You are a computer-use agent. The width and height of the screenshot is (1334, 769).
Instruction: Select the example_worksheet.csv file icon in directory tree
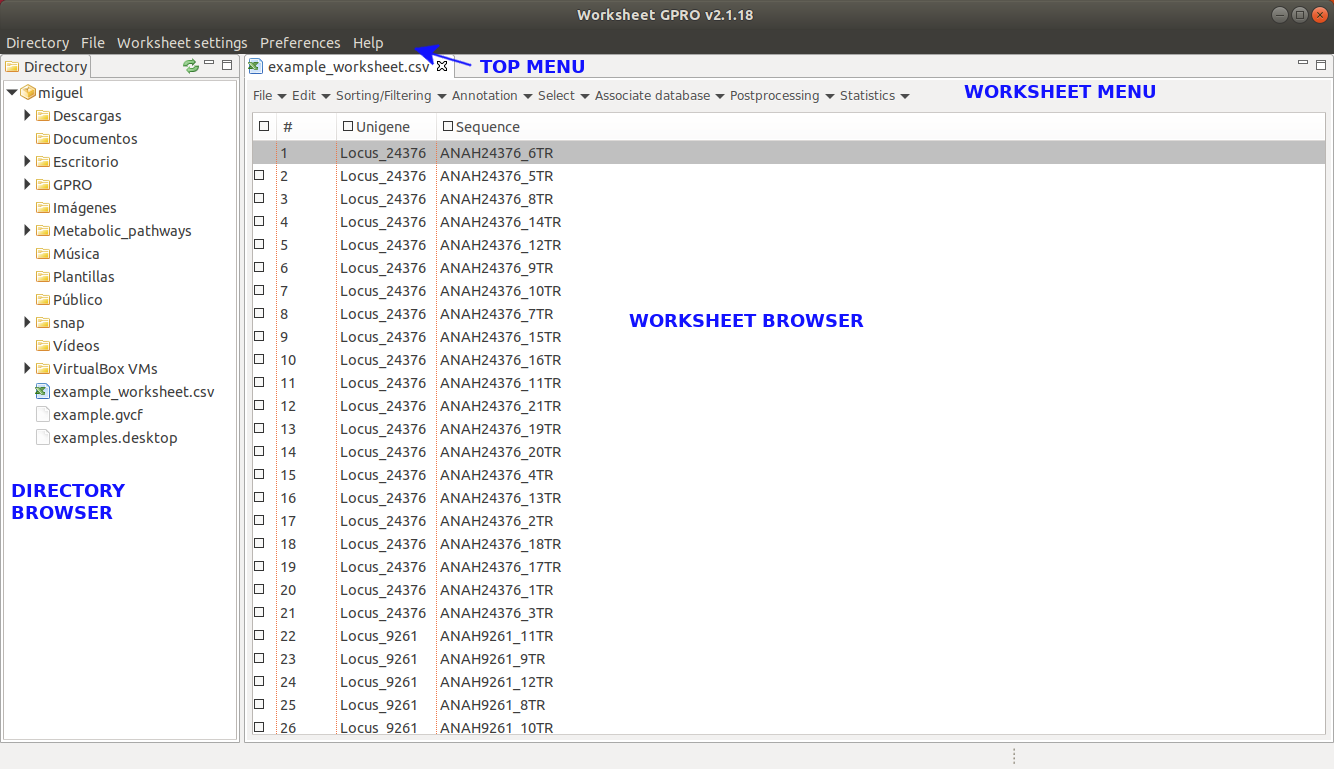pos(43,392)
